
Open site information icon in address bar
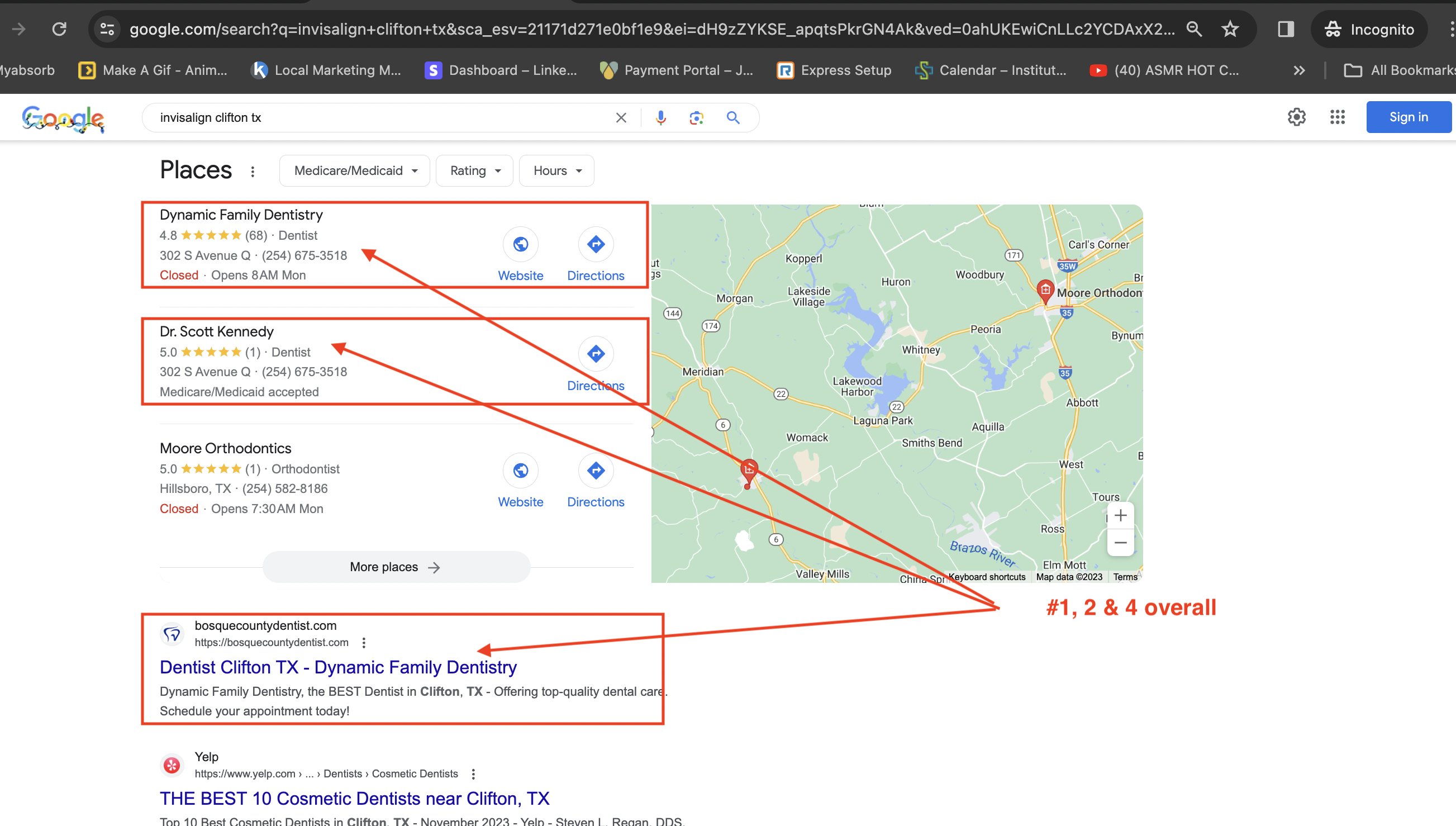[x=107, y=29]
